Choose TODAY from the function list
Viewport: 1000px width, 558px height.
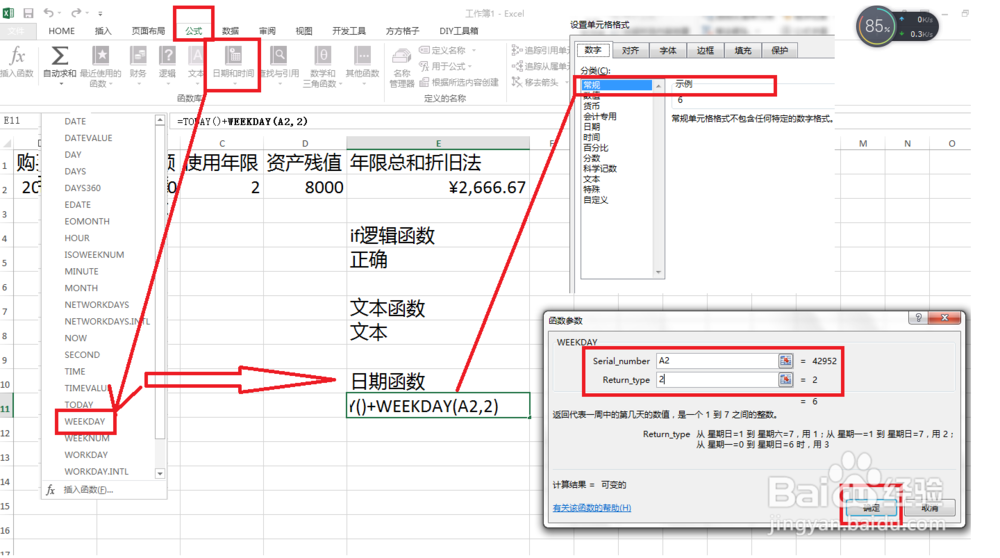pos(79,405)
